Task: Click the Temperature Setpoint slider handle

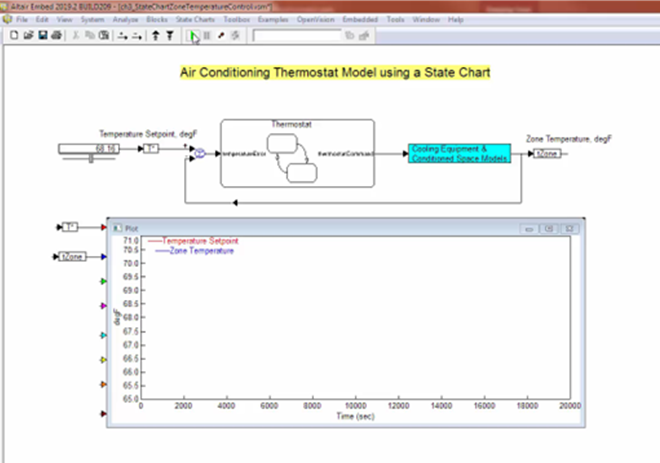Action: [x=90, y=159]
